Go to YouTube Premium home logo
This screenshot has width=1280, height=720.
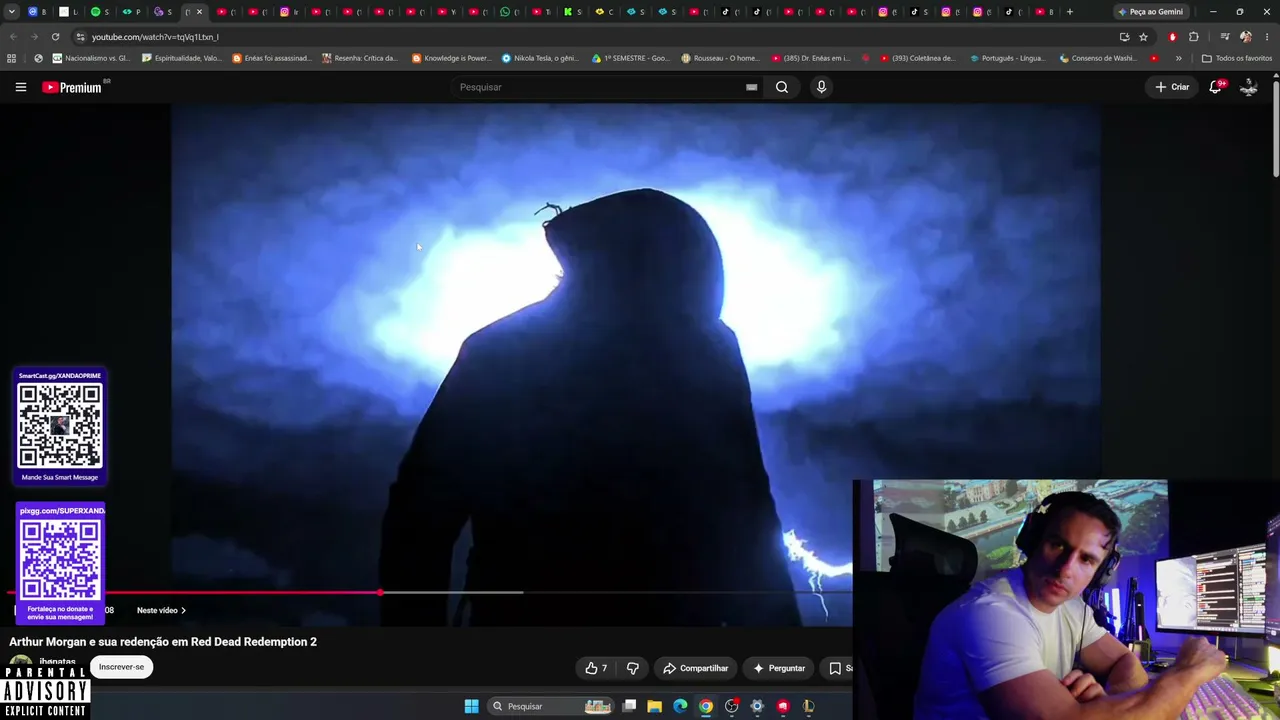point(72,87)
